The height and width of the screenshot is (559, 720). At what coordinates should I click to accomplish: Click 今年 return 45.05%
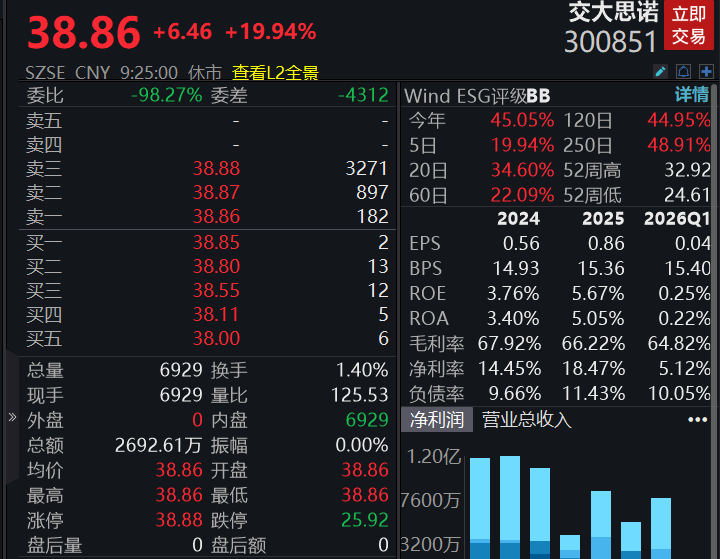(522, 120)
